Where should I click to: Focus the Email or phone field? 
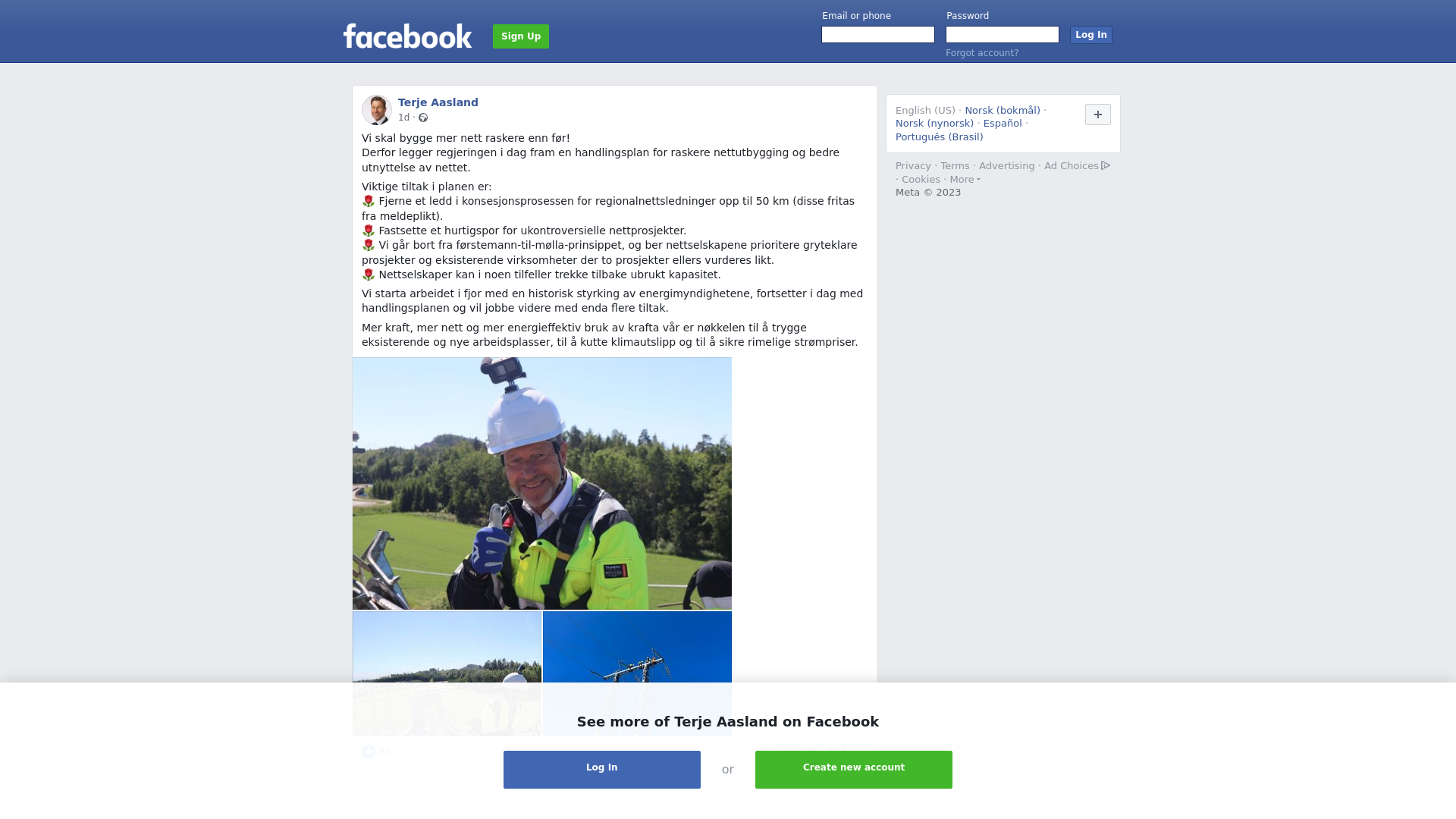coord(878,35)
